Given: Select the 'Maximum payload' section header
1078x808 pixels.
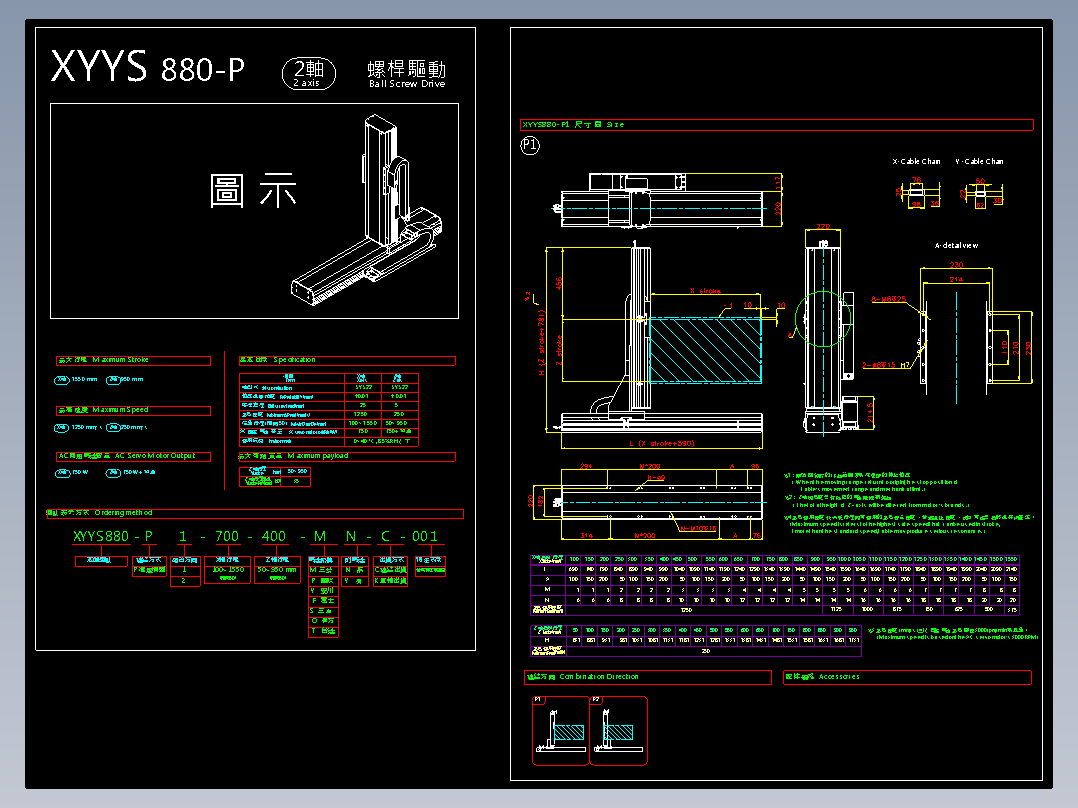Looking at the screenshot, I should tap(346, 457).
